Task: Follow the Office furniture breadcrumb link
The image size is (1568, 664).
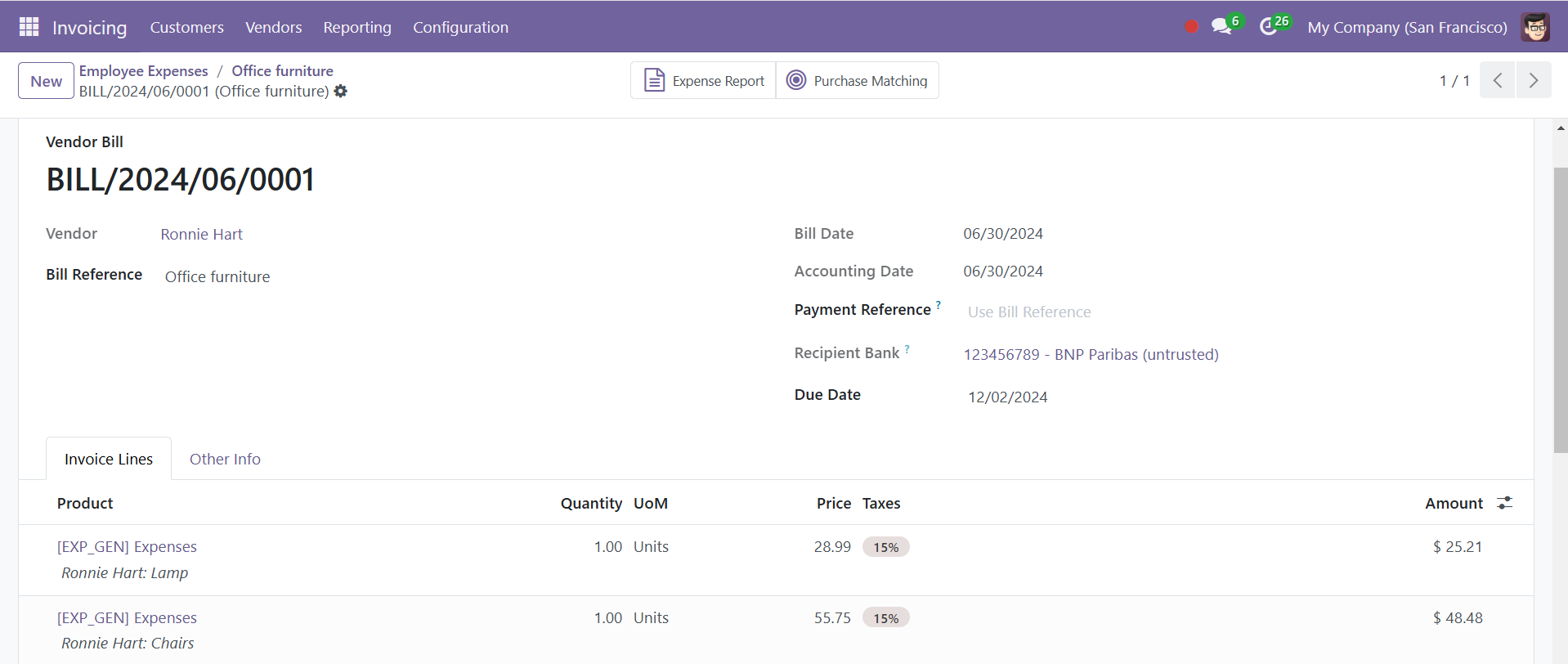Action: tap(282, 71)
